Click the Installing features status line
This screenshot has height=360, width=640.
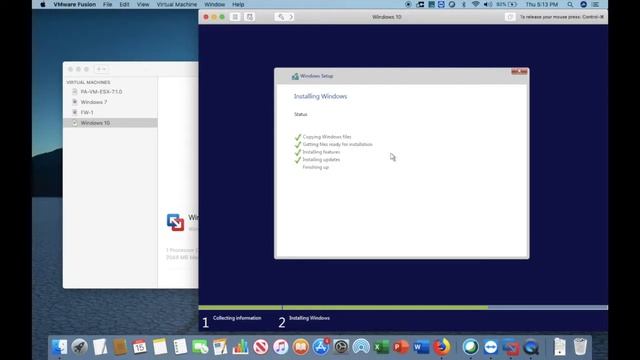[x=321, y=152]
